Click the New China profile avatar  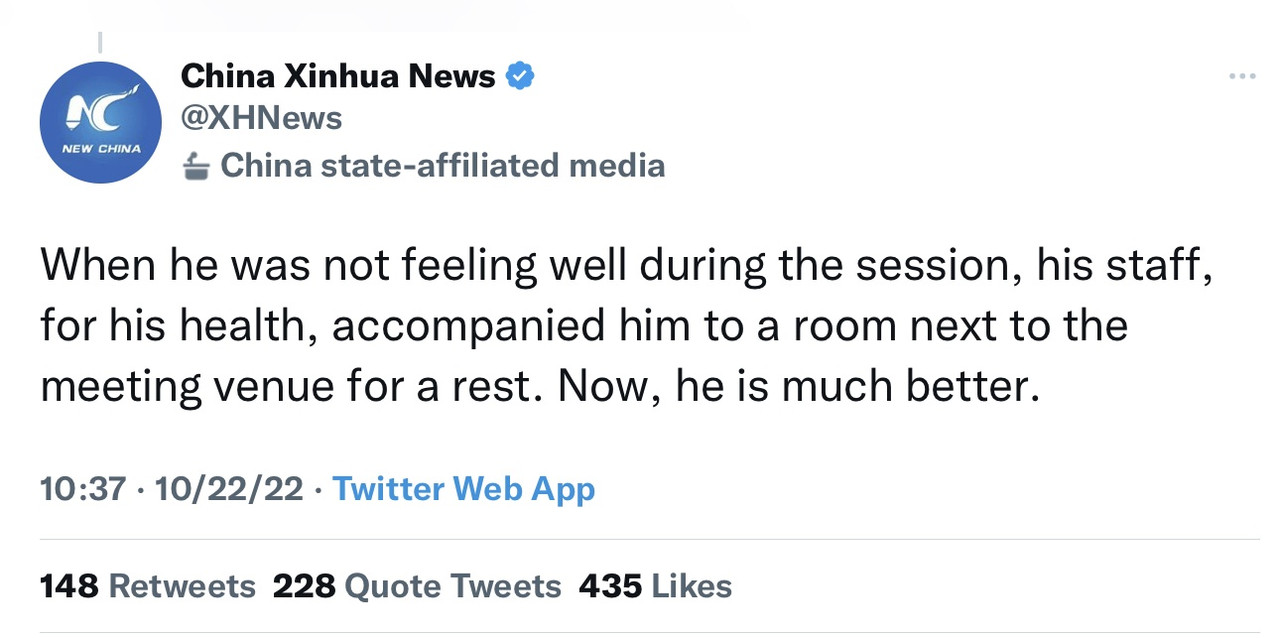pyautogui.click(x=100, y=122)
